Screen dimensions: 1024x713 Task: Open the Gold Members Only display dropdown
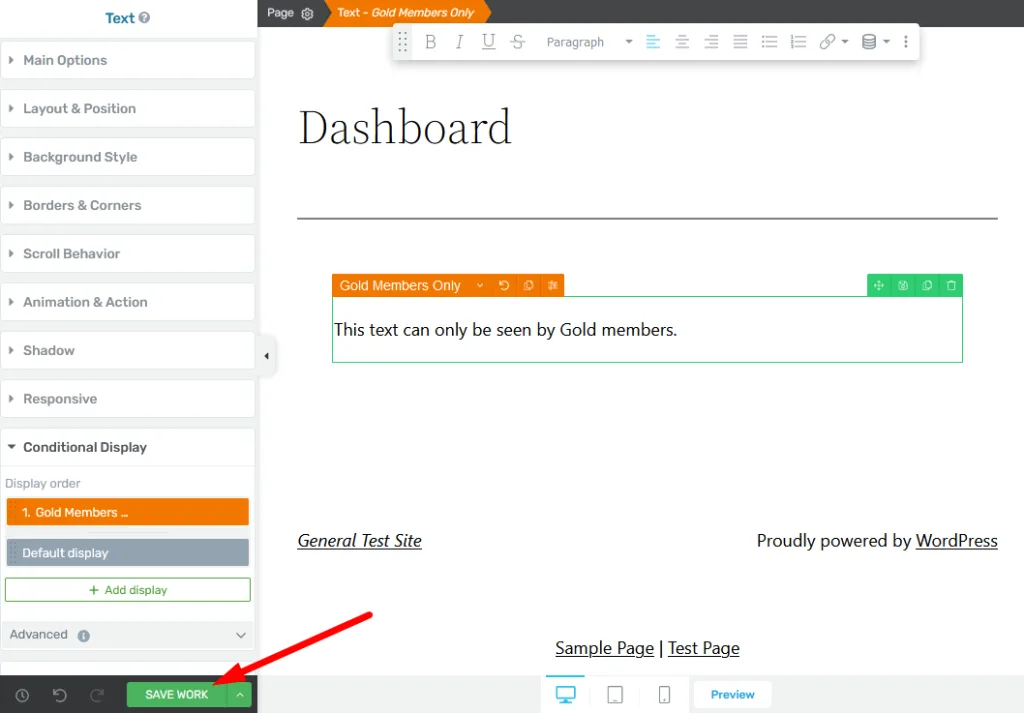480,285
